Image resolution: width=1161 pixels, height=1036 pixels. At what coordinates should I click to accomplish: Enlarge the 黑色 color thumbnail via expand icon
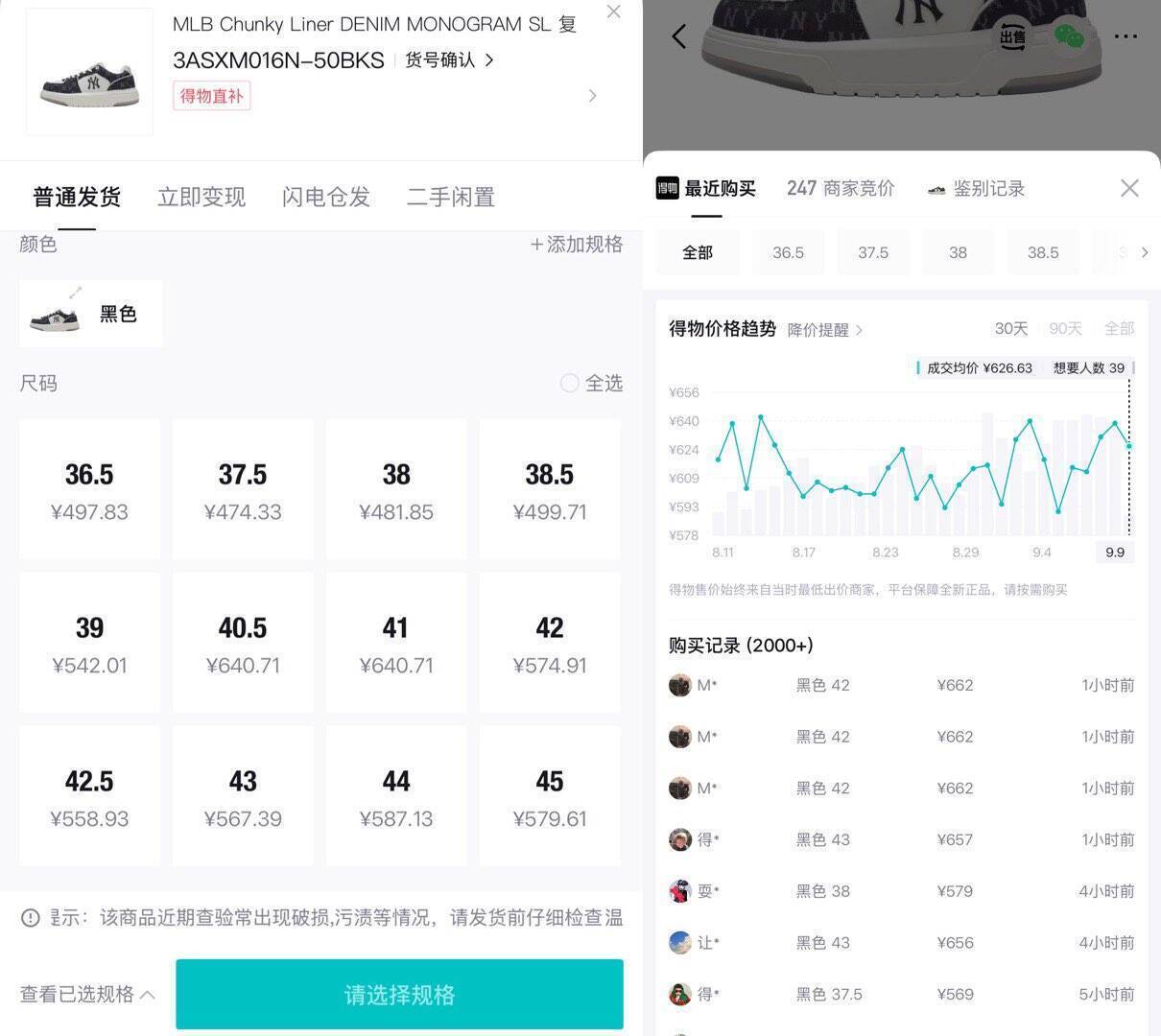click(75, 293)
